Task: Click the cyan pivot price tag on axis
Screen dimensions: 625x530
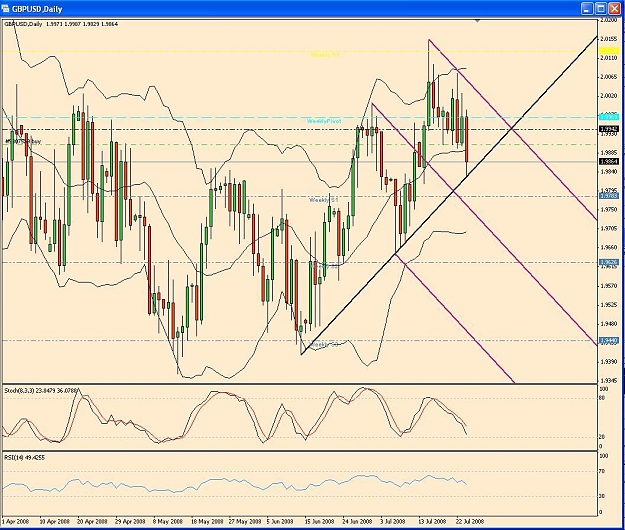Action: 609,117
